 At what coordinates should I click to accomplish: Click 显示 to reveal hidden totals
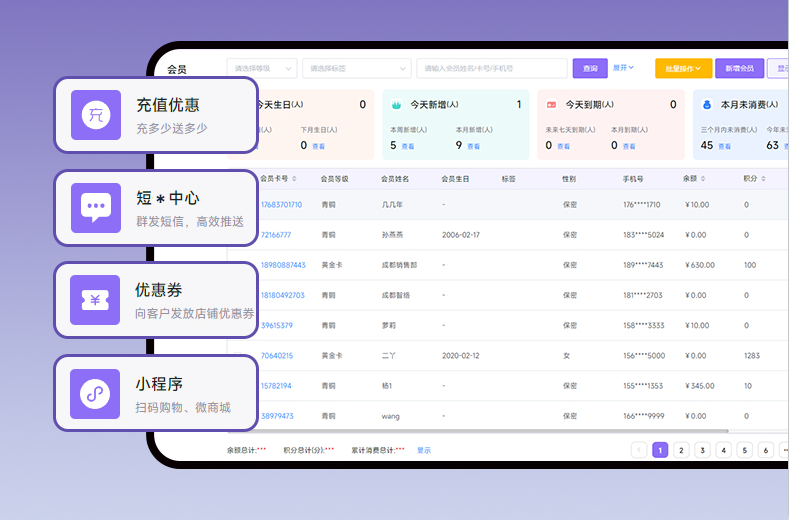(424, 450)
